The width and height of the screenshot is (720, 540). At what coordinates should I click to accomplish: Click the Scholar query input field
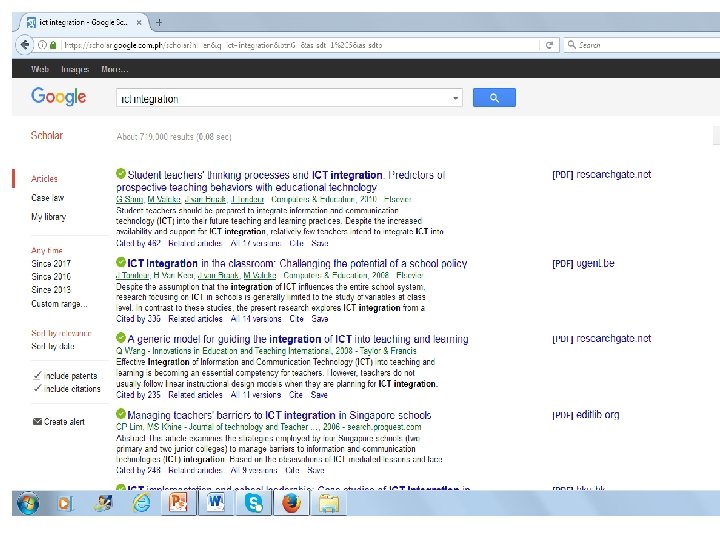289,98
